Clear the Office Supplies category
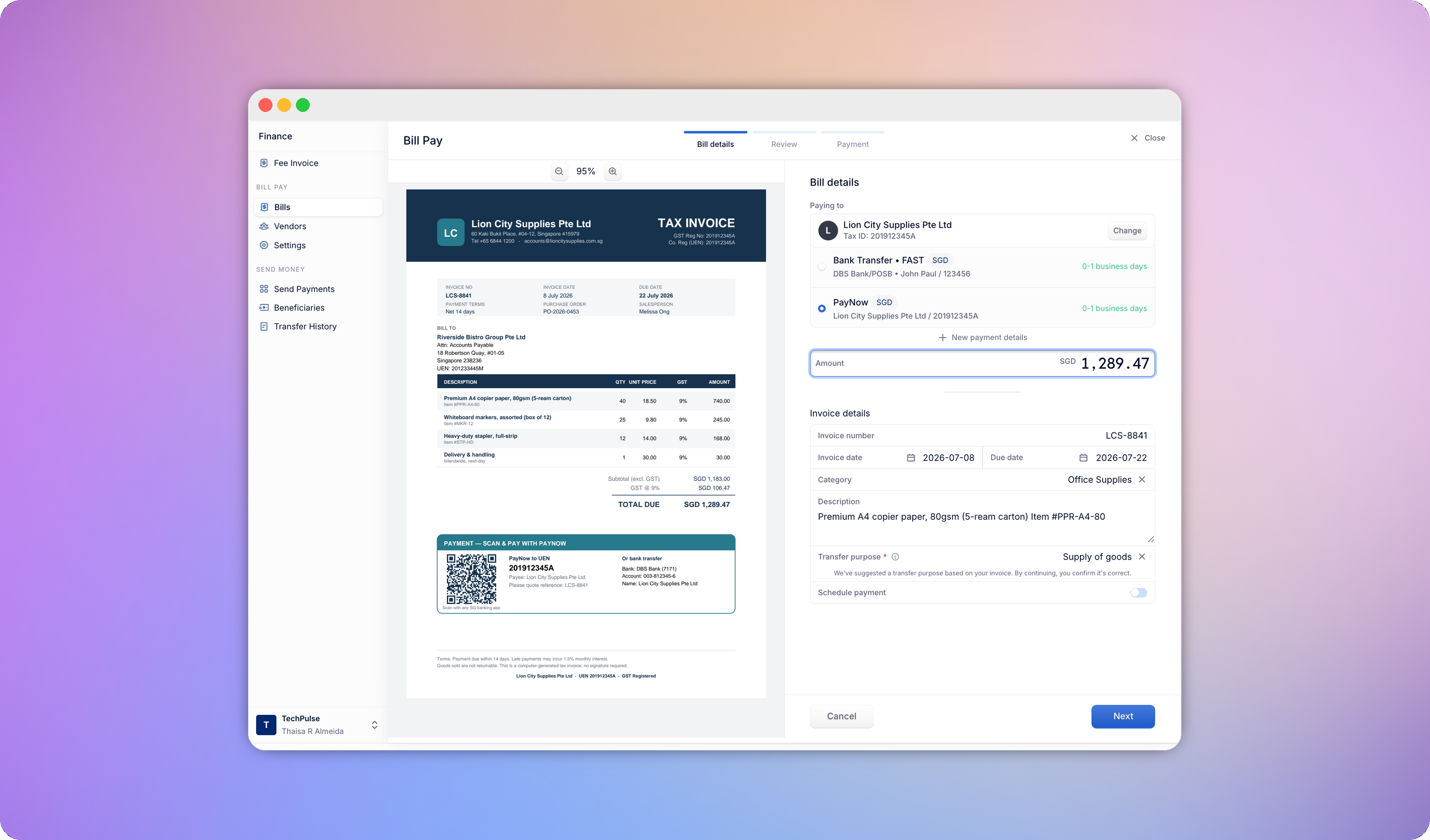 pos(1142,480)
